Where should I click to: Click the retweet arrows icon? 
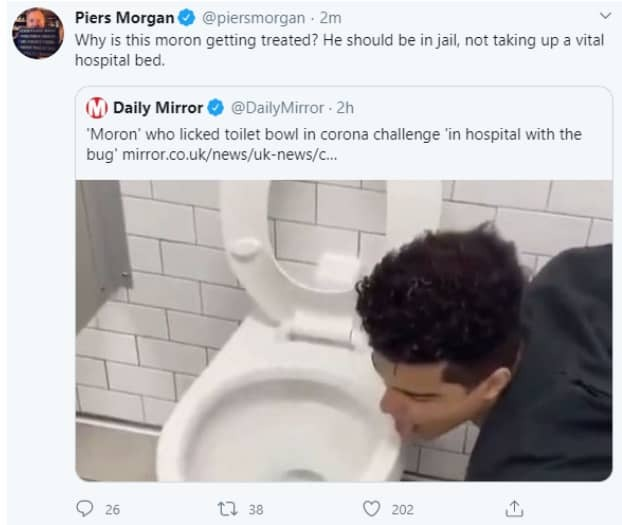pos(228,509)
